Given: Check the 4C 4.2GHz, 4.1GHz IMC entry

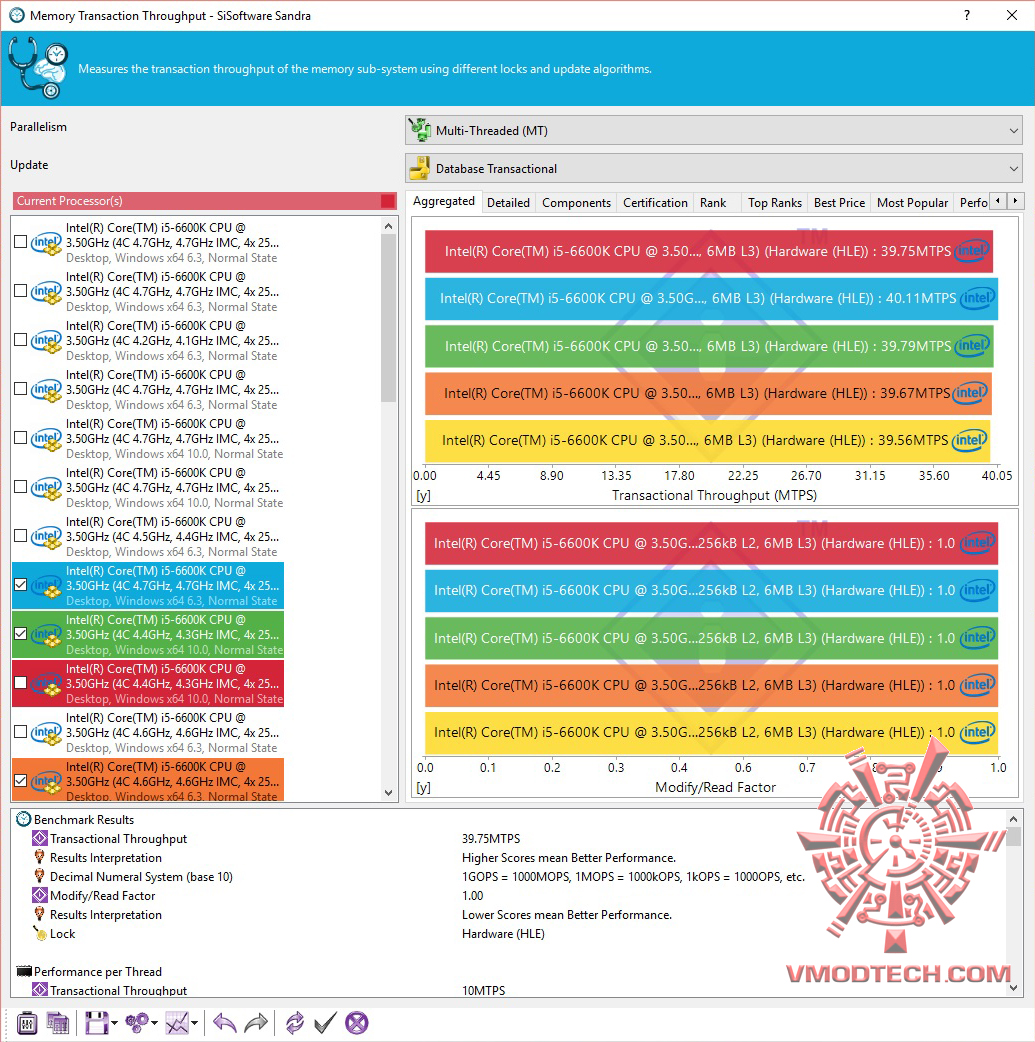Looking at the screenshot, I should pyautogui.click(x=21, y=340).
